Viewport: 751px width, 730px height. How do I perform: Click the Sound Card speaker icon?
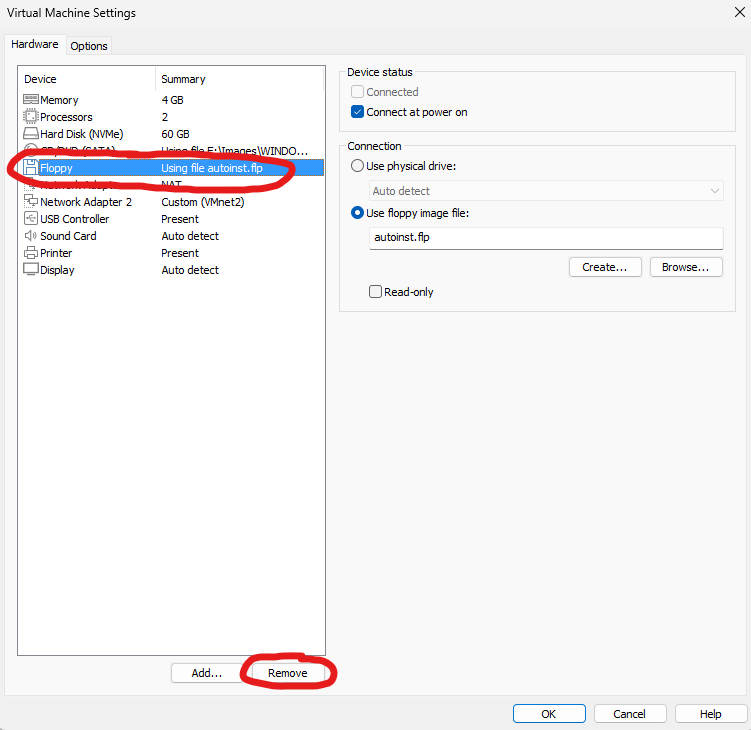pos(30,236)
